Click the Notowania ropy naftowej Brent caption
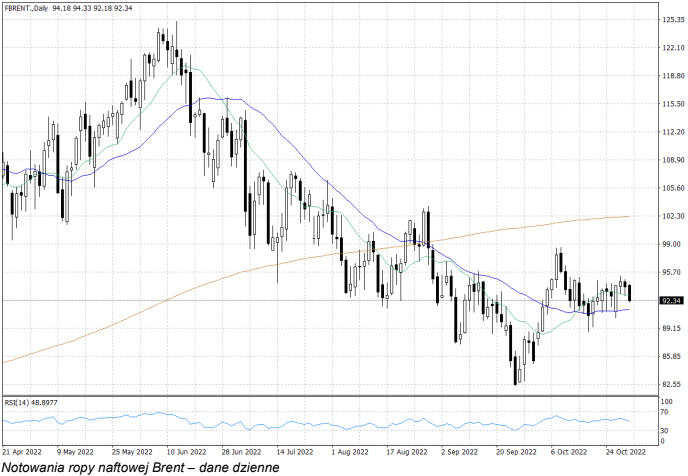 click(x=140, y=466)
